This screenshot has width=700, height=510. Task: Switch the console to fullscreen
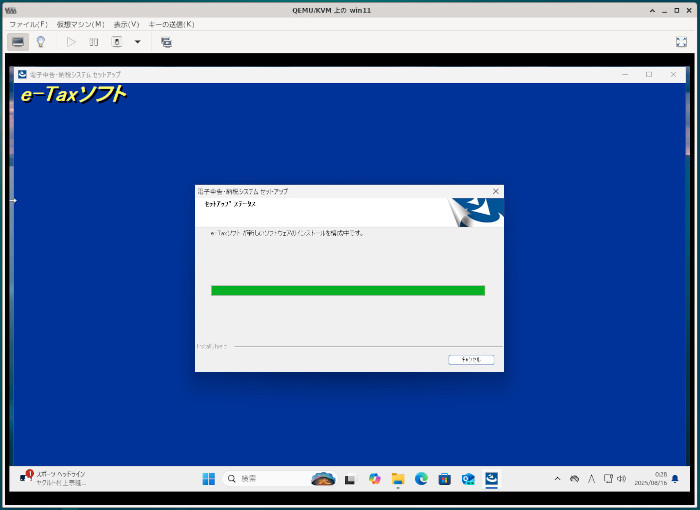coord(681,42)
